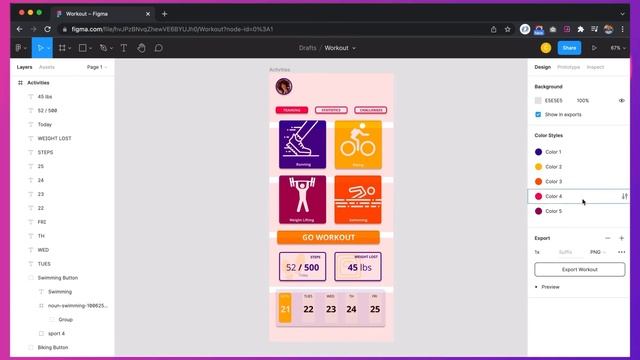Select the Color 3 style swatch
Screen dimensions: 640x360
(x=538, y=181)
